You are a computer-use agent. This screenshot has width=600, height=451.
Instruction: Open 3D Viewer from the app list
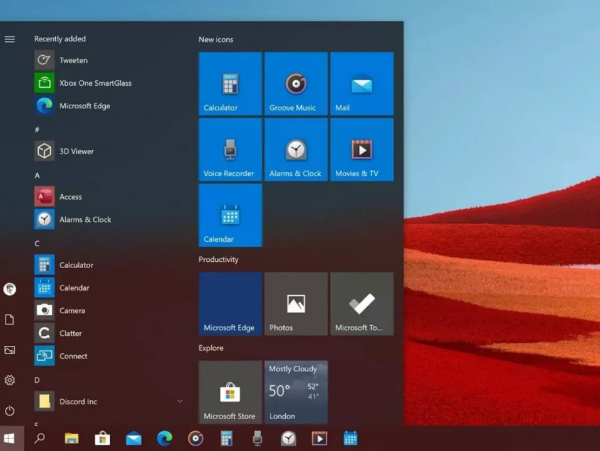109,151
